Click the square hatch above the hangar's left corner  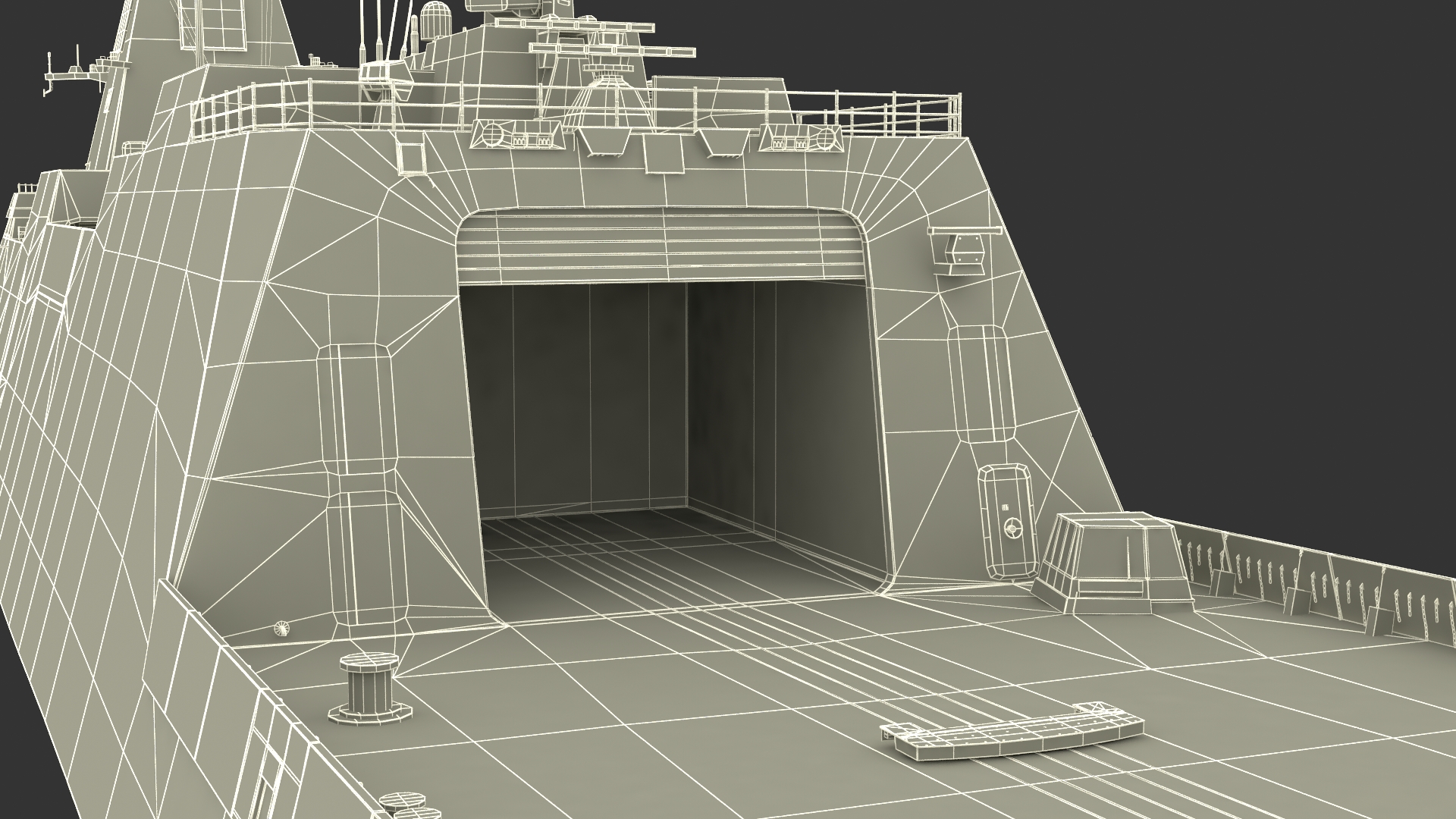tap(412, 157)
